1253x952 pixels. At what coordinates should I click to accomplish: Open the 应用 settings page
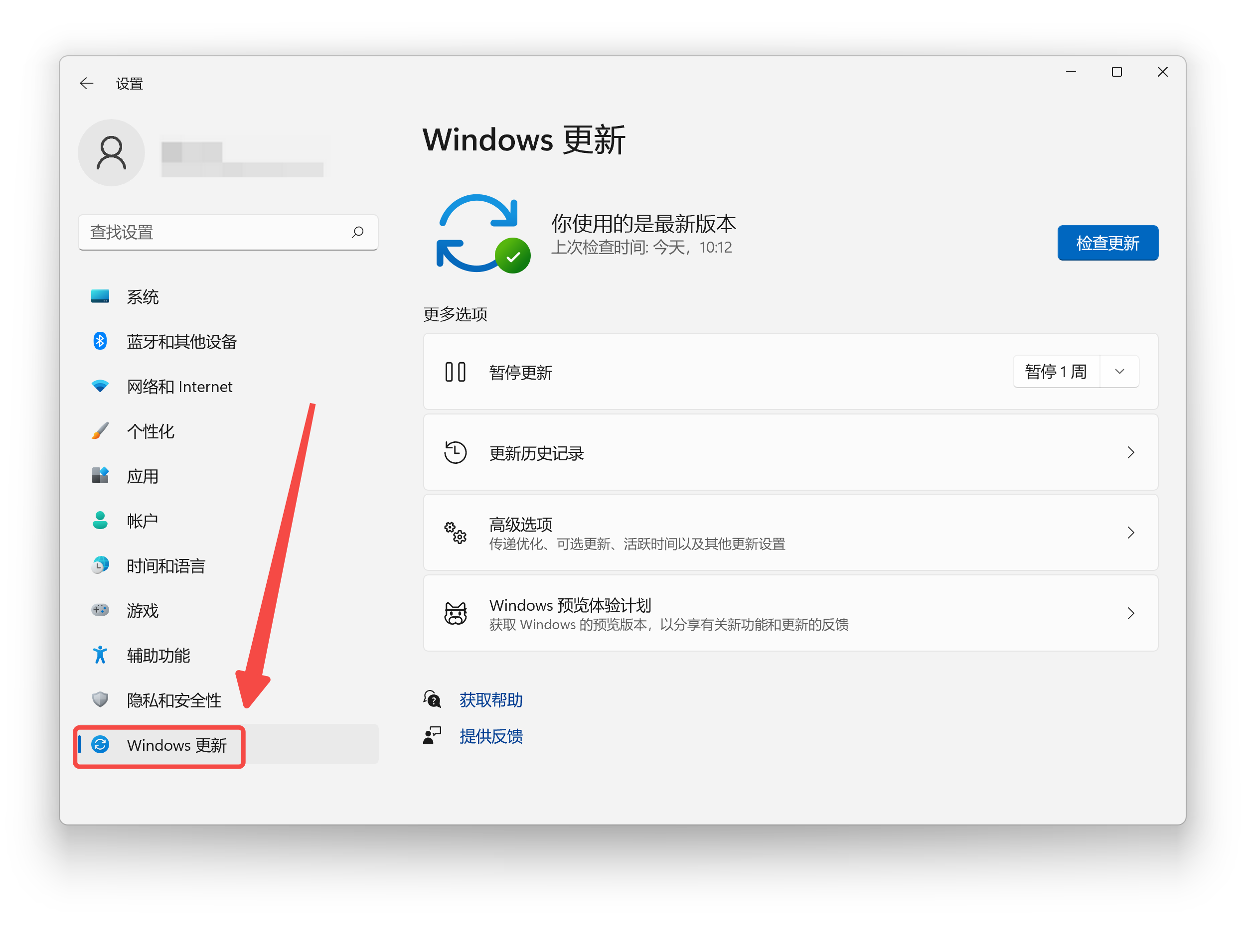(228, 476)
